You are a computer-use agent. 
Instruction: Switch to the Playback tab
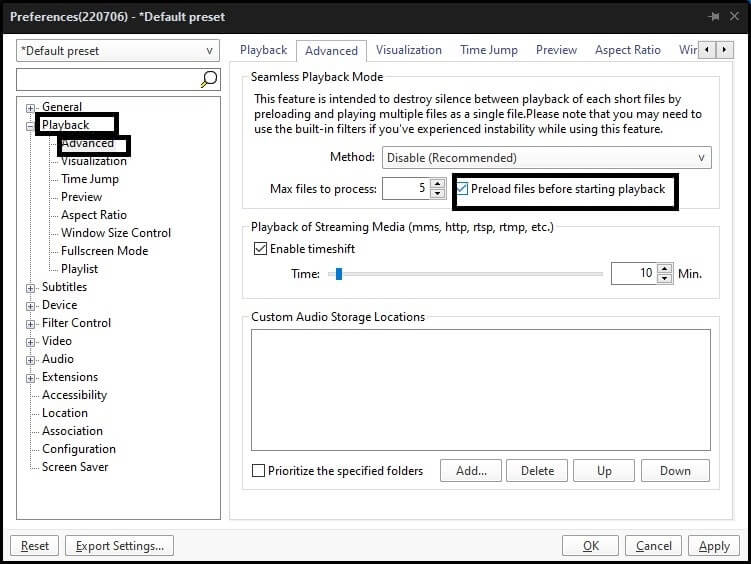click(263, 50)
